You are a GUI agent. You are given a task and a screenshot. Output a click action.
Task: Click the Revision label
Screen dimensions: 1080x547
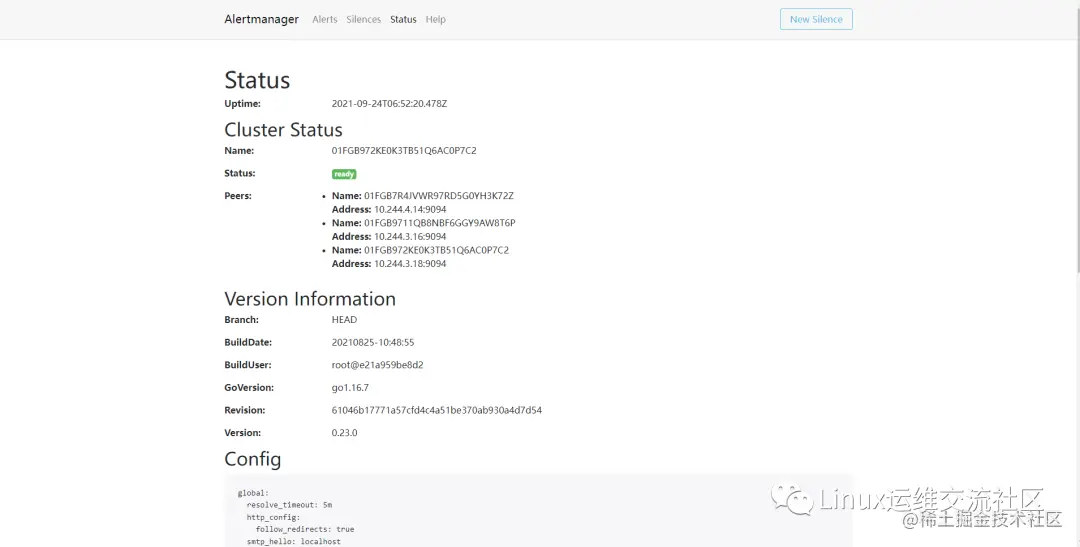pyautogui.click(x=245, y=410)
